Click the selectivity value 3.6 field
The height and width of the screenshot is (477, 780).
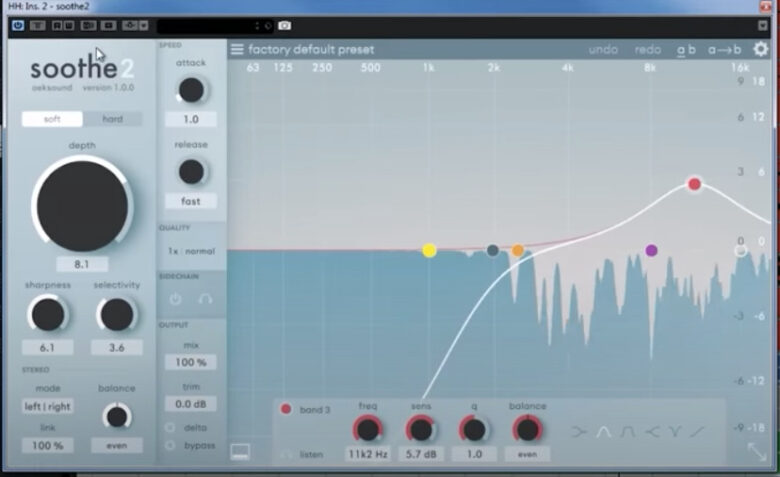coord(117,347)
